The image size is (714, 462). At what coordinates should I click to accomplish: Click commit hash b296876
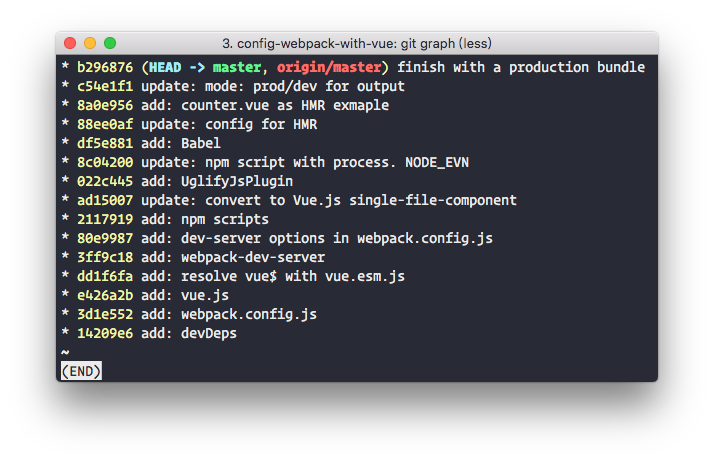coord(105,68)
